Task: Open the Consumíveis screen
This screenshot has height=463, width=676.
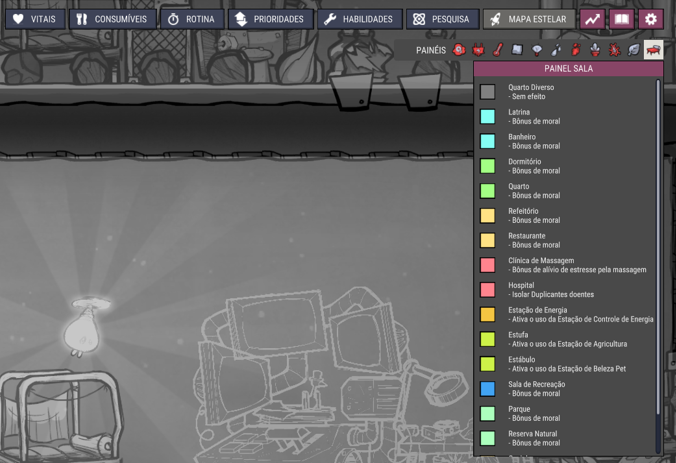Action: (x=113, y=19)
